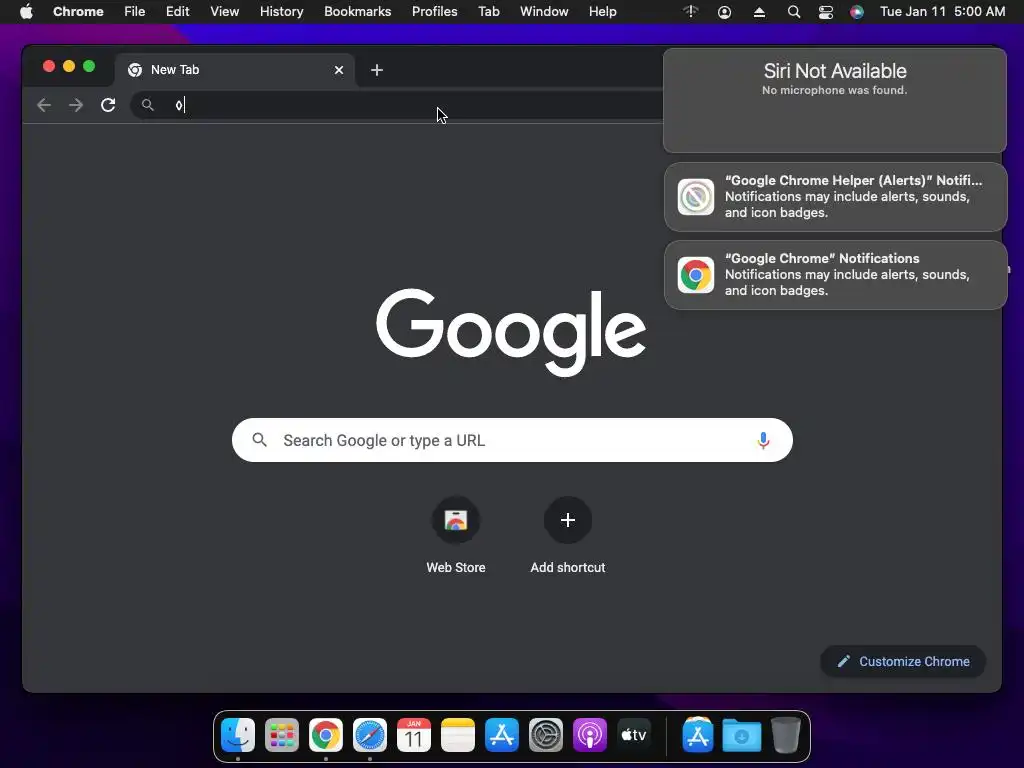
Task: Click the Wi-Fi status icon in menu bar
Action: pyautogui.click(x=691, y=12)
